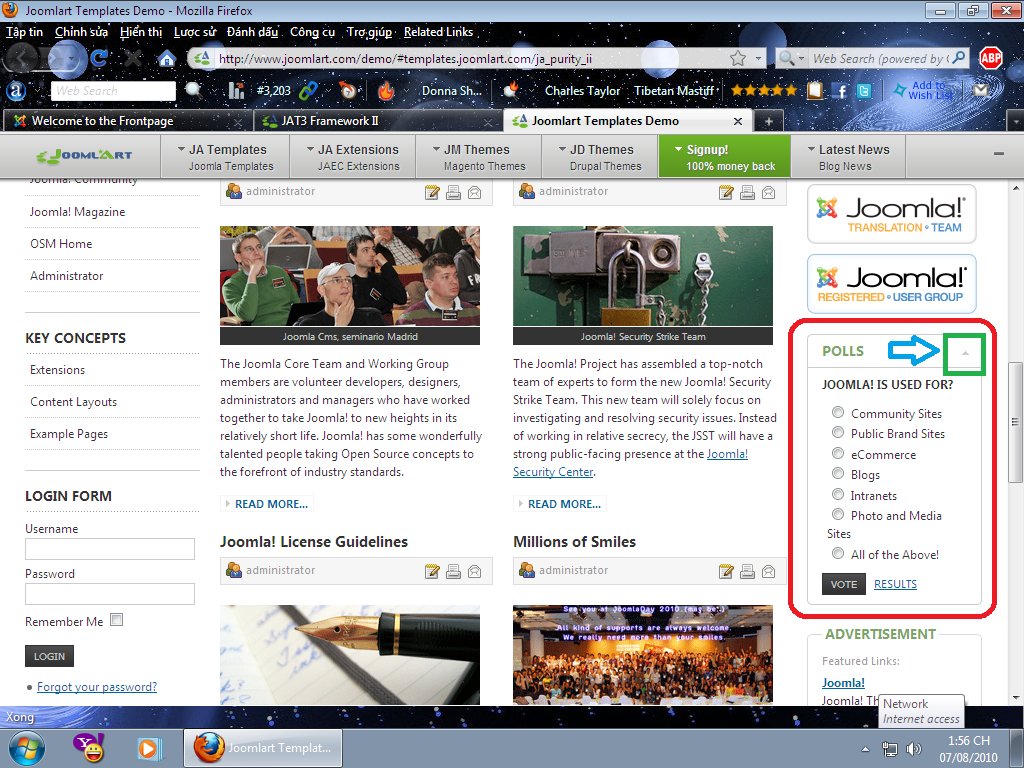The width and height of the screenshot is (1024, 768).
Task: Open the poll RESULTS link
Action: click(x=895, y=584)
